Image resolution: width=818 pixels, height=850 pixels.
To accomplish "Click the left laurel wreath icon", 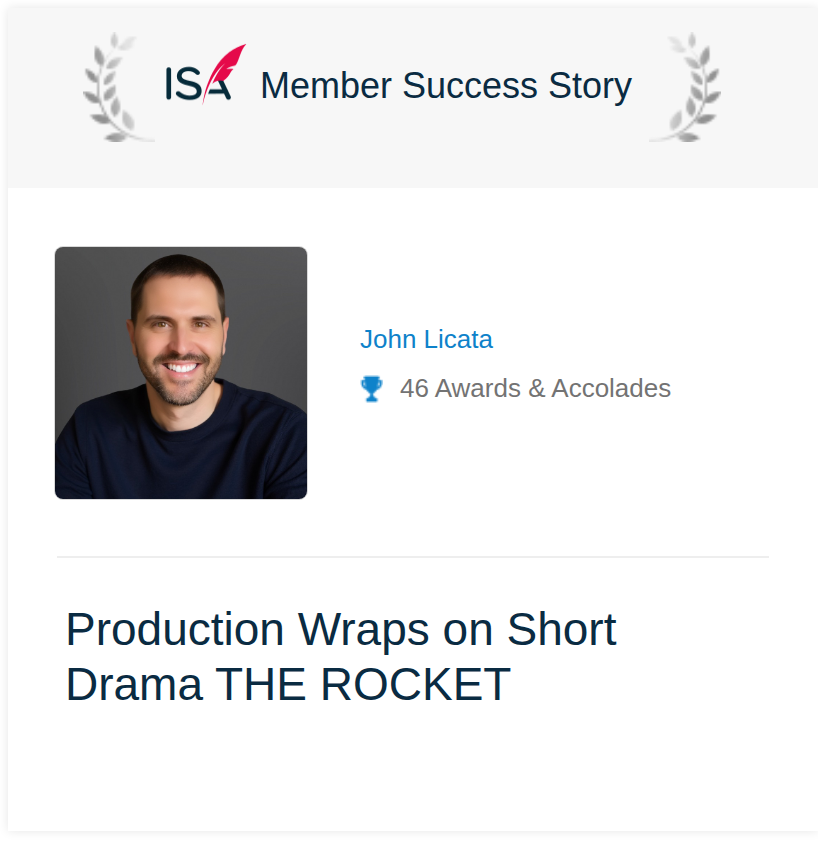I will 116,88.
